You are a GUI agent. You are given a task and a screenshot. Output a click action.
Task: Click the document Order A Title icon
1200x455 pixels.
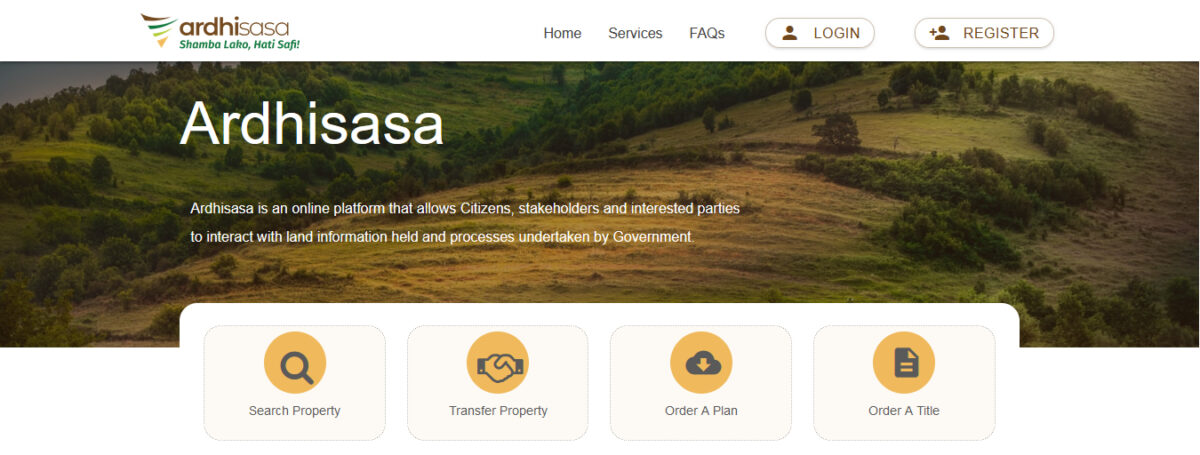point(904,363)
